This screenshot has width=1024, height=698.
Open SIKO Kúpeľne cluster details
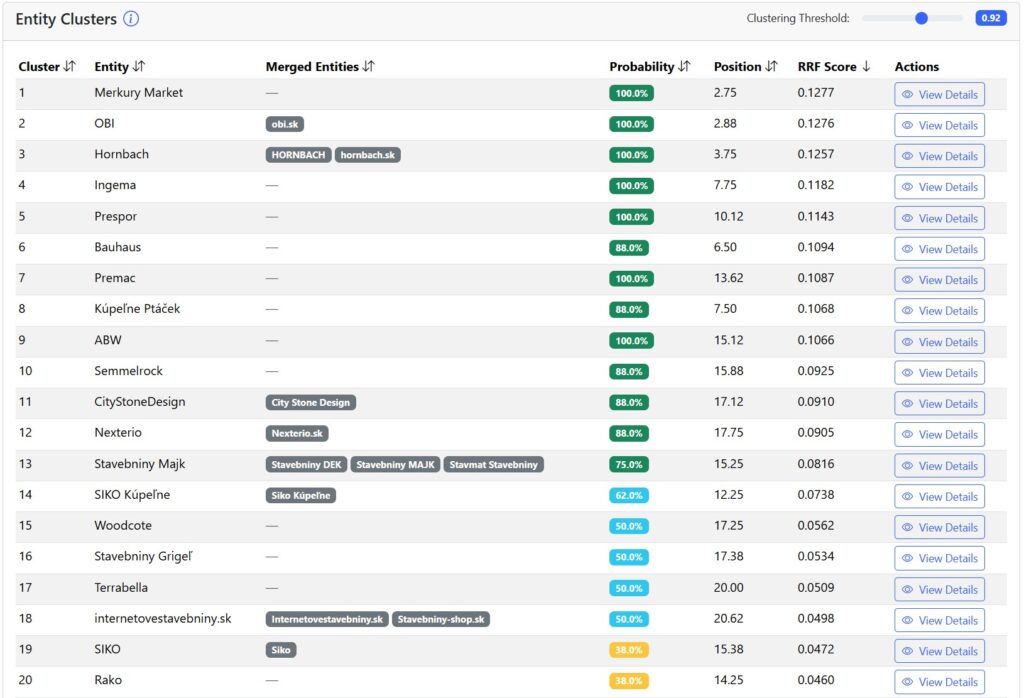[939, 496]
